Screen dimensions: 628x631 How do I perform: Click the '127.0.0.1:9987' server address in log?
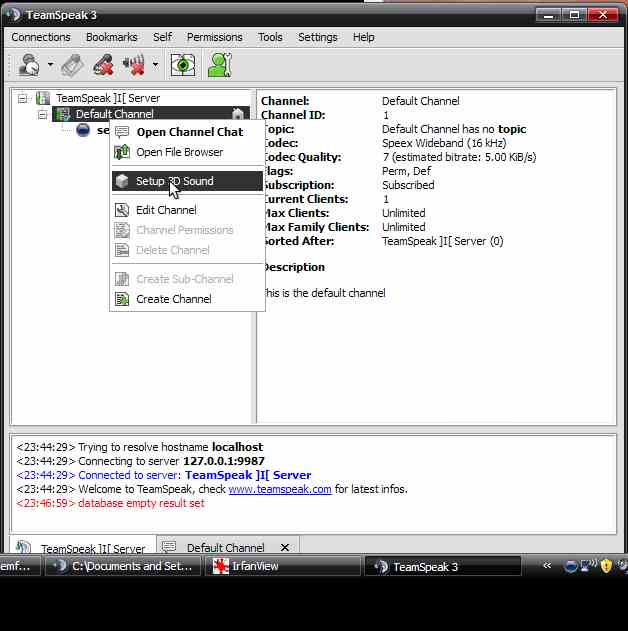click(224, 461)
